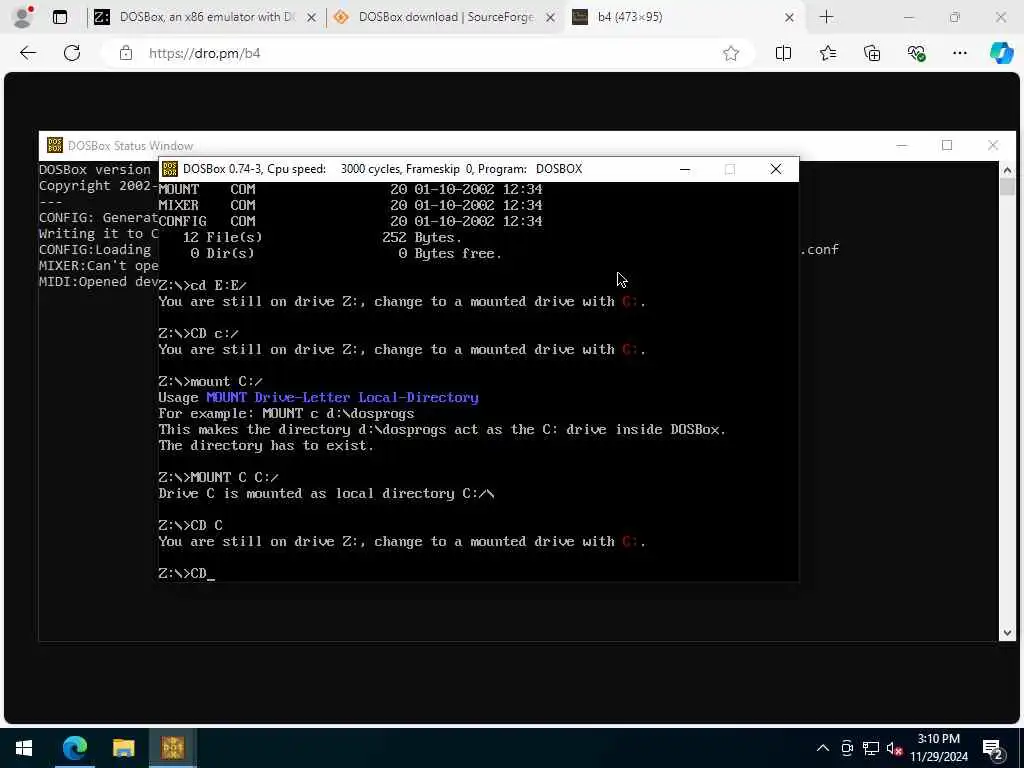Open Browser essentials heart icon
The width and height of the screenshot is (1024, 768).
916,54
